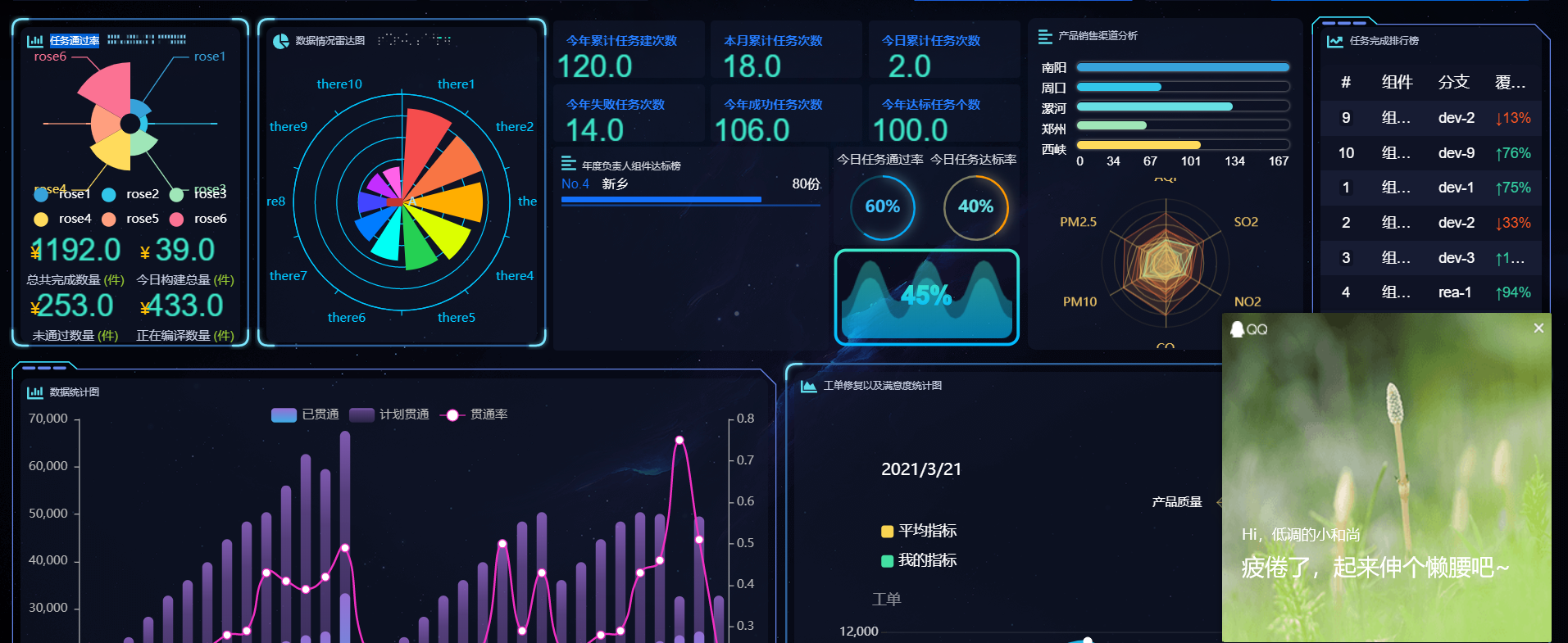Toggle the rose4 legend item
The height and width of the screenshot is (643, 1568).
[x=62, y=219]
